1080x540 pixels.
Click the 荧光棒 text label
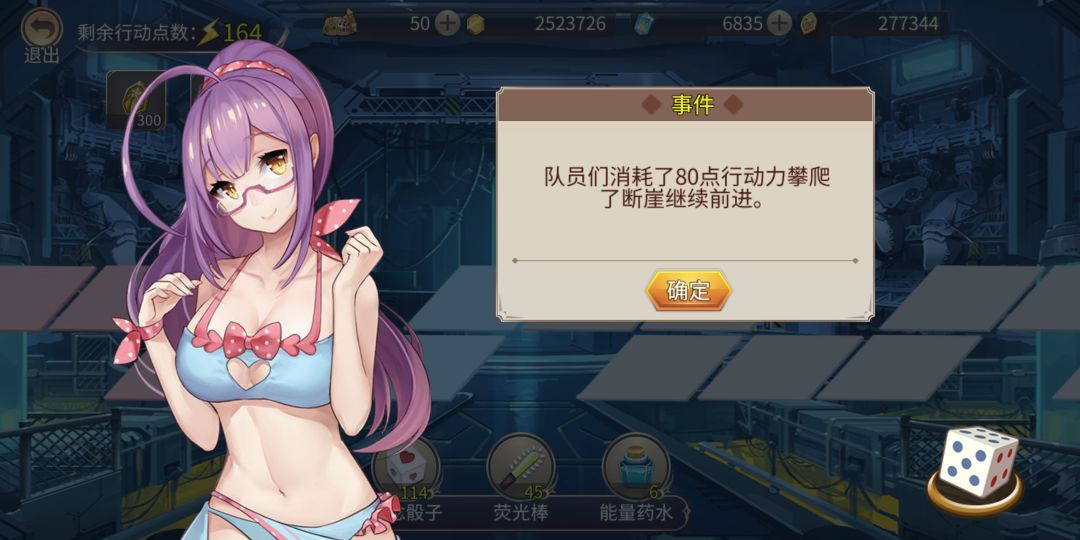point(521,513)
